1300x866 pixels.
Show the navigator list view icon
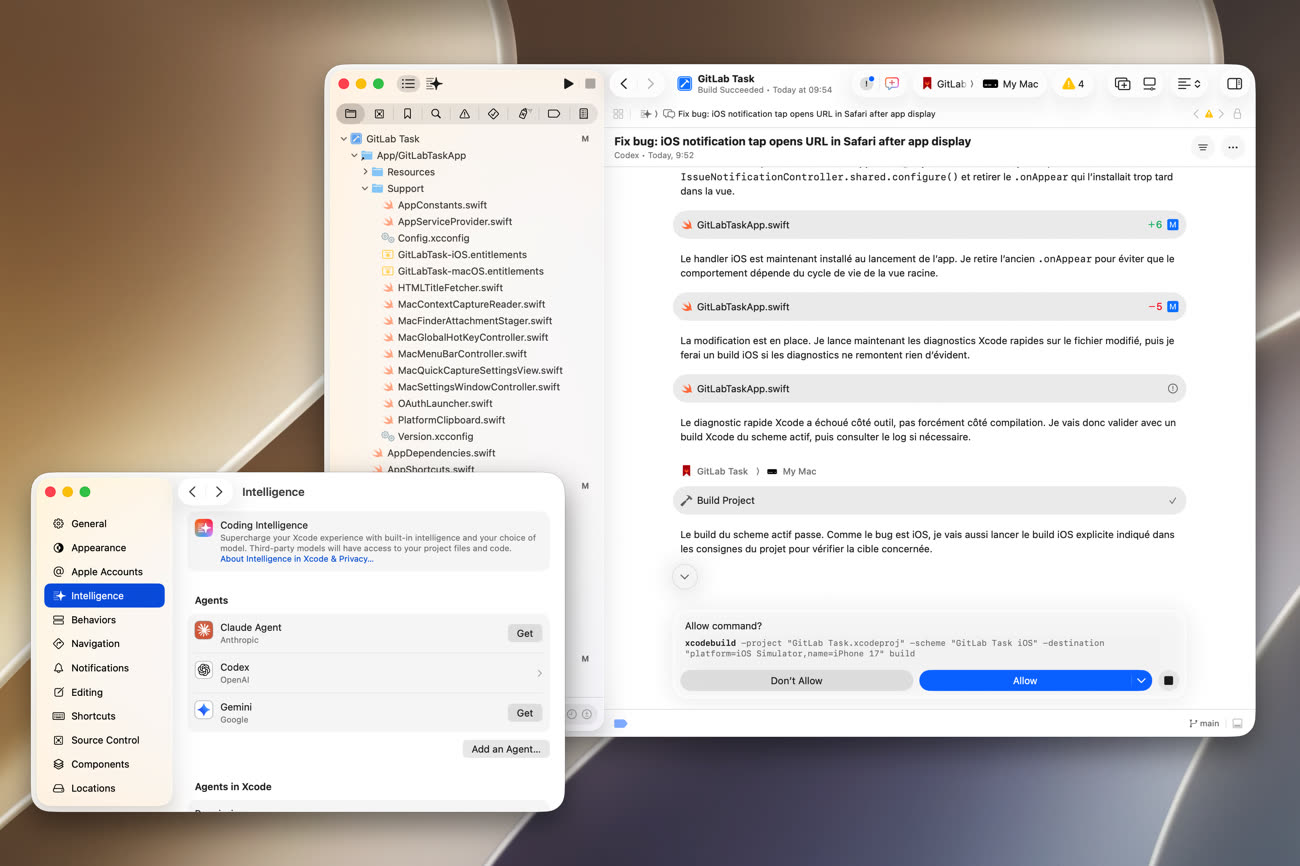408,84
